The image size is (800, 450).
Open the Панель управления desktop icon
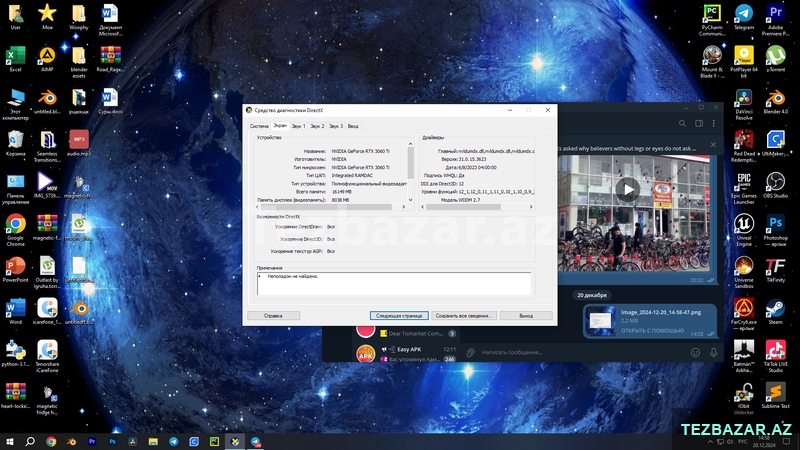coord(15,188)
